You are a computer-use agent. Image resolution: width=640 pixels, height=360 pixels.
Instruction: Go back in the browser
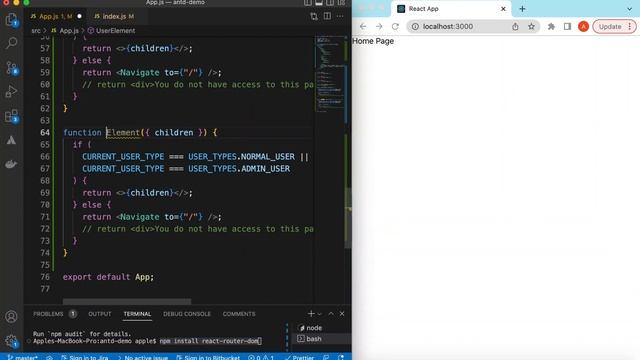click(363, 27)
